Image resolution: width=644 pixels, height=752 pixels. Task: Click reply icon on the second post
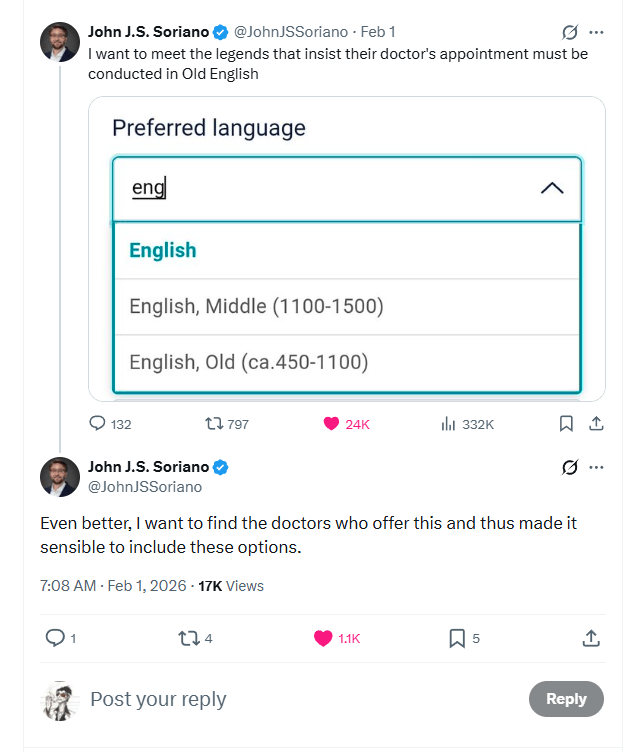pos(56,638)
